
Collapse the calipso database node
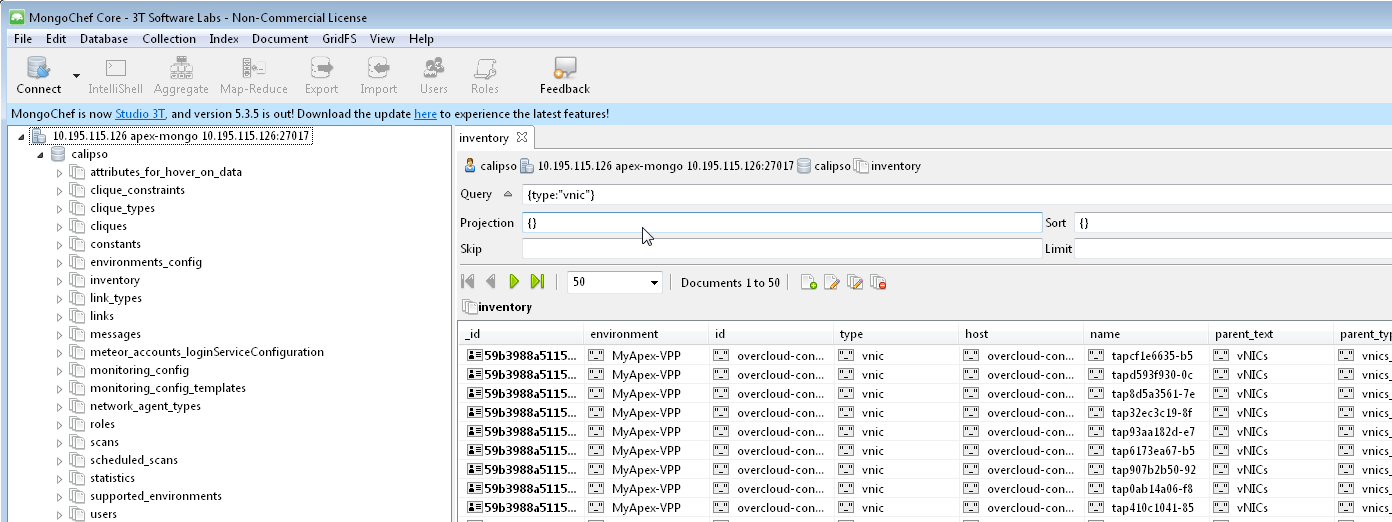click(x=40, y=155)
